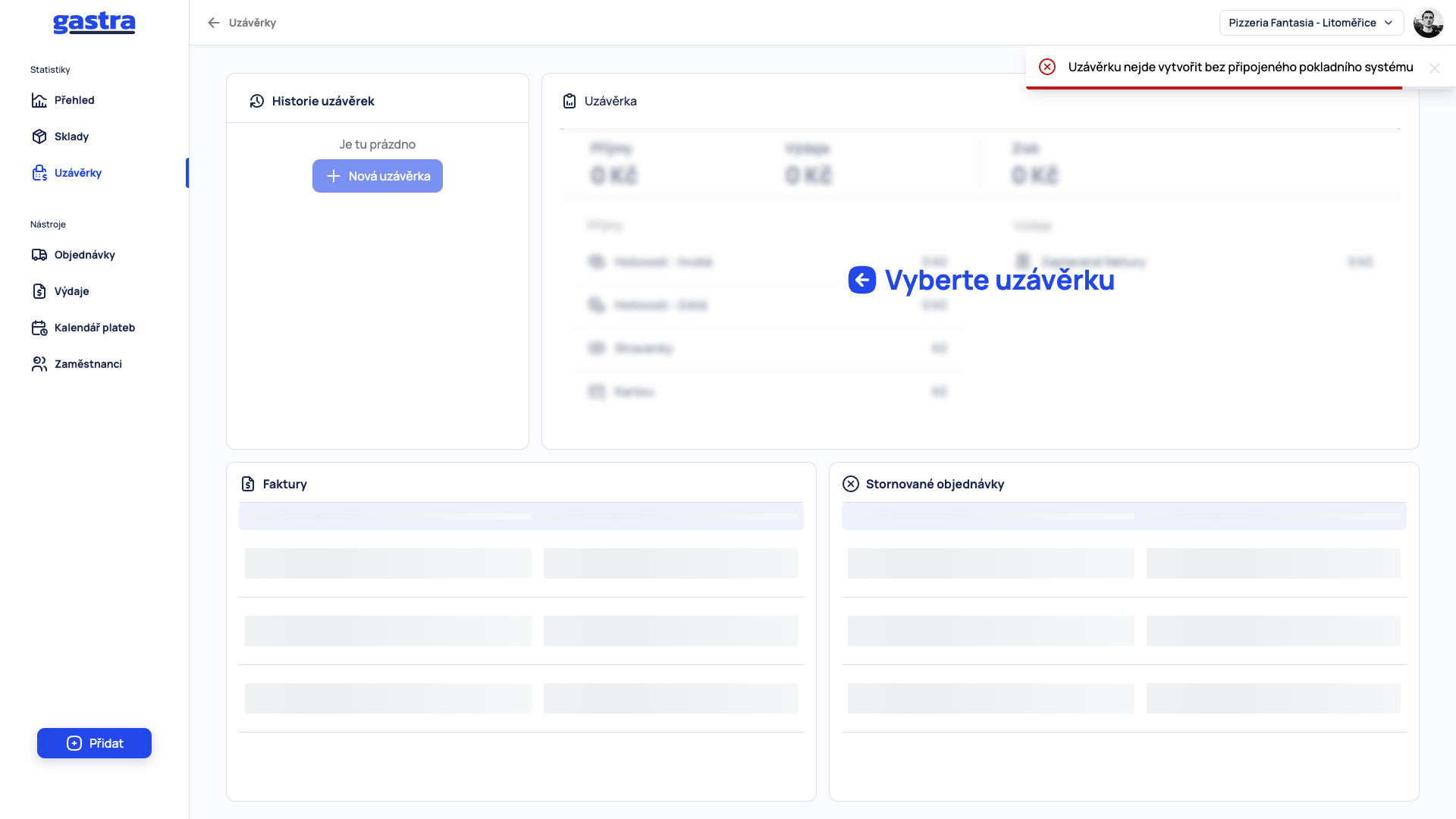Click the Historie uzávěrek heading

(x=323, y=101)
